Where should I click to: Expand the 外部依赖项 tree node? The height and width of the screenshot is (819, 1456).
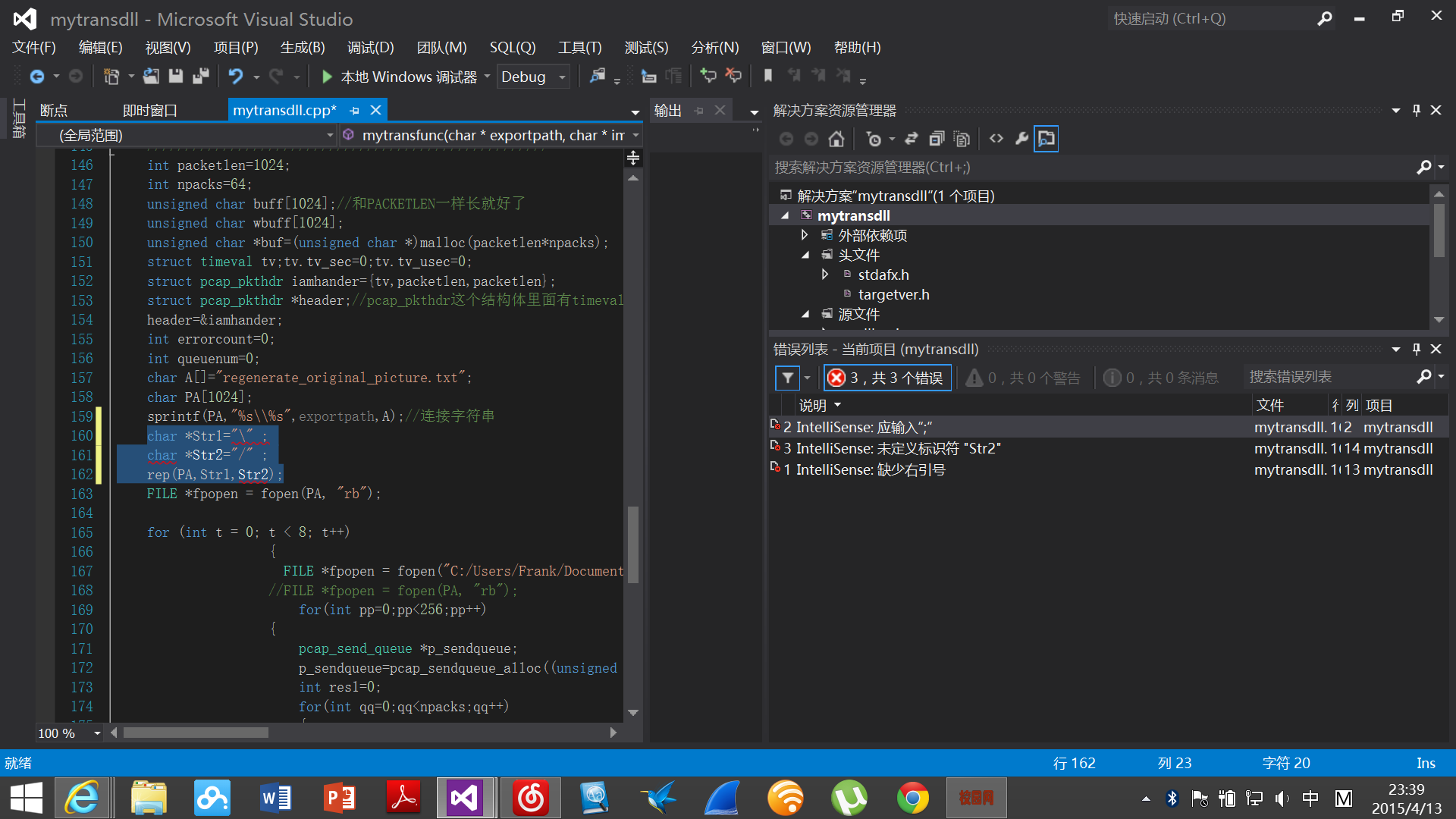click(805, 236)
